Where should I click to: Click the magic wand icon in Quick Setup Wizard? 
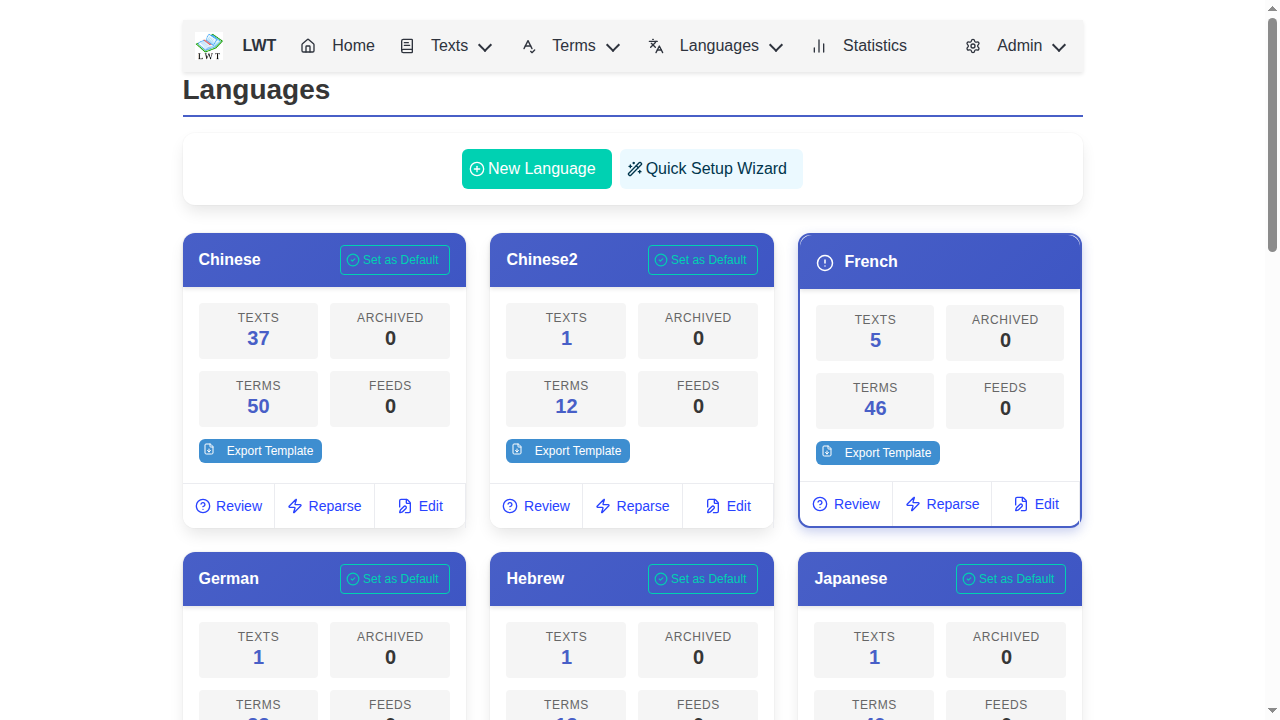tap(635, 168)
